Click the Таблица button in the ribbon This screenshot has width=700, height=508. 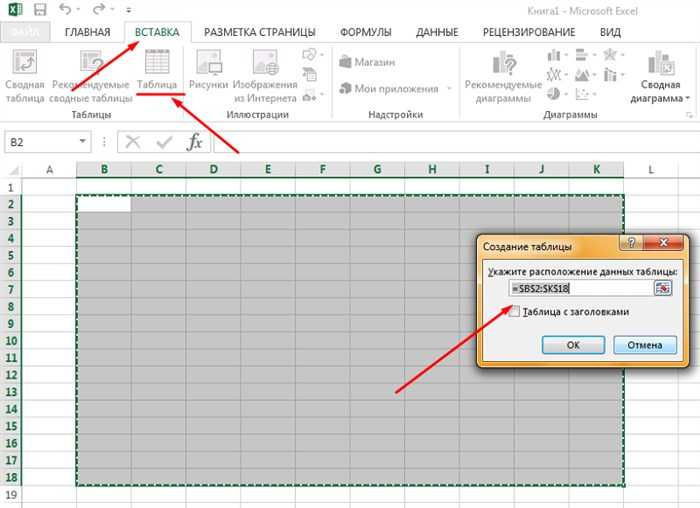(x=157, y=69)
